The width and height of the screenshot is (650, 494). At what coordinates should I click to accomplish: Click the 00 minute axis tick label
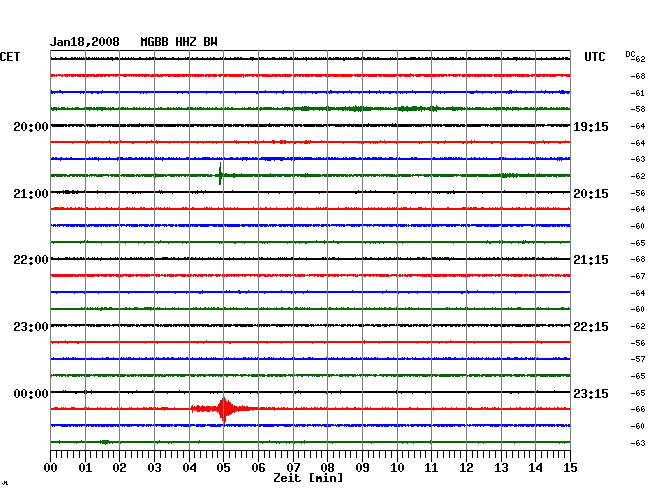click(51, 468)
